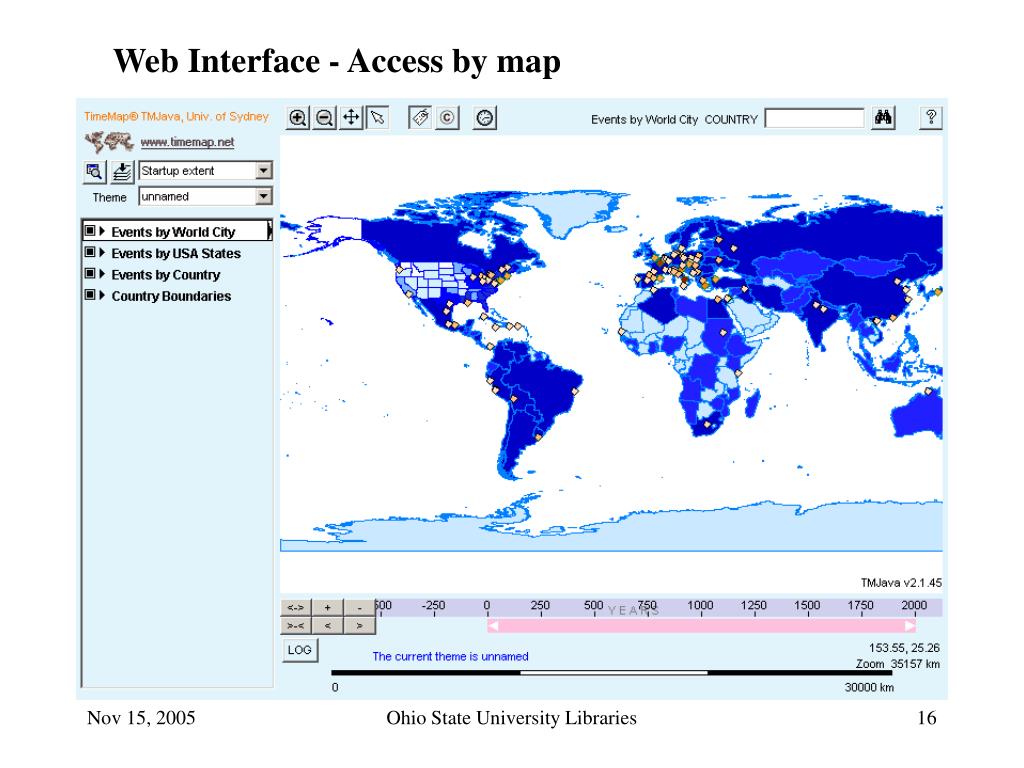Select Events by Country layer label
The image size is (1024, 768).
point(165,275)
